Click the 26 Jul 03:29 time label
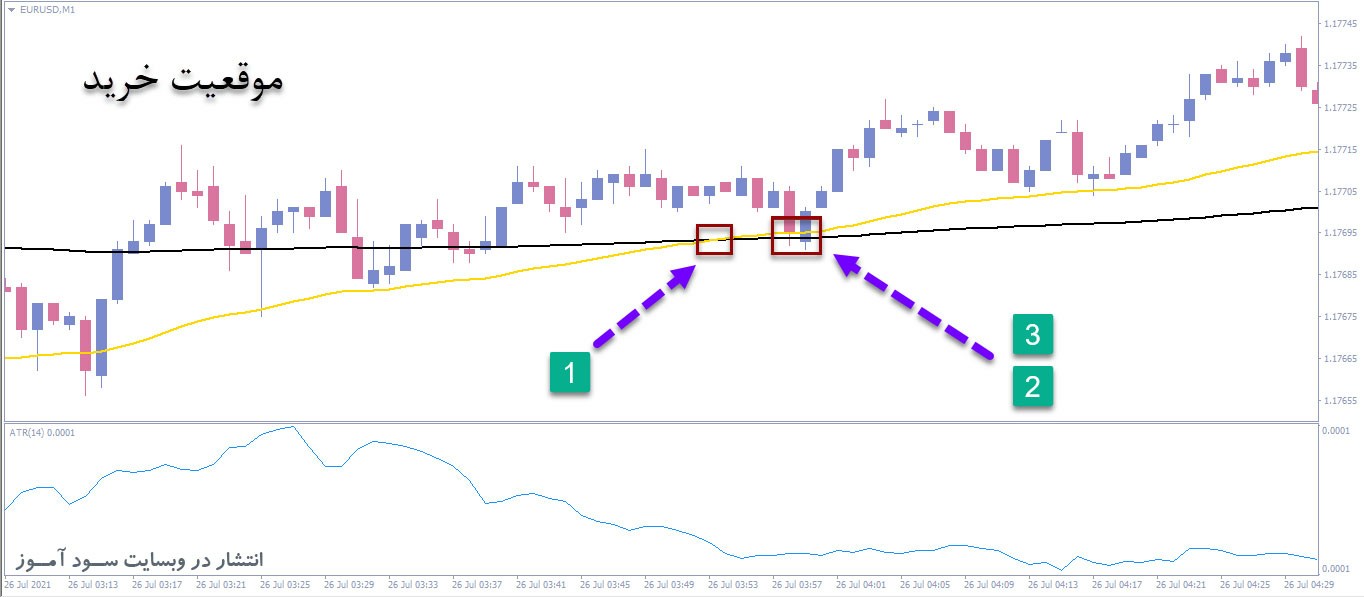 [349, 585]
